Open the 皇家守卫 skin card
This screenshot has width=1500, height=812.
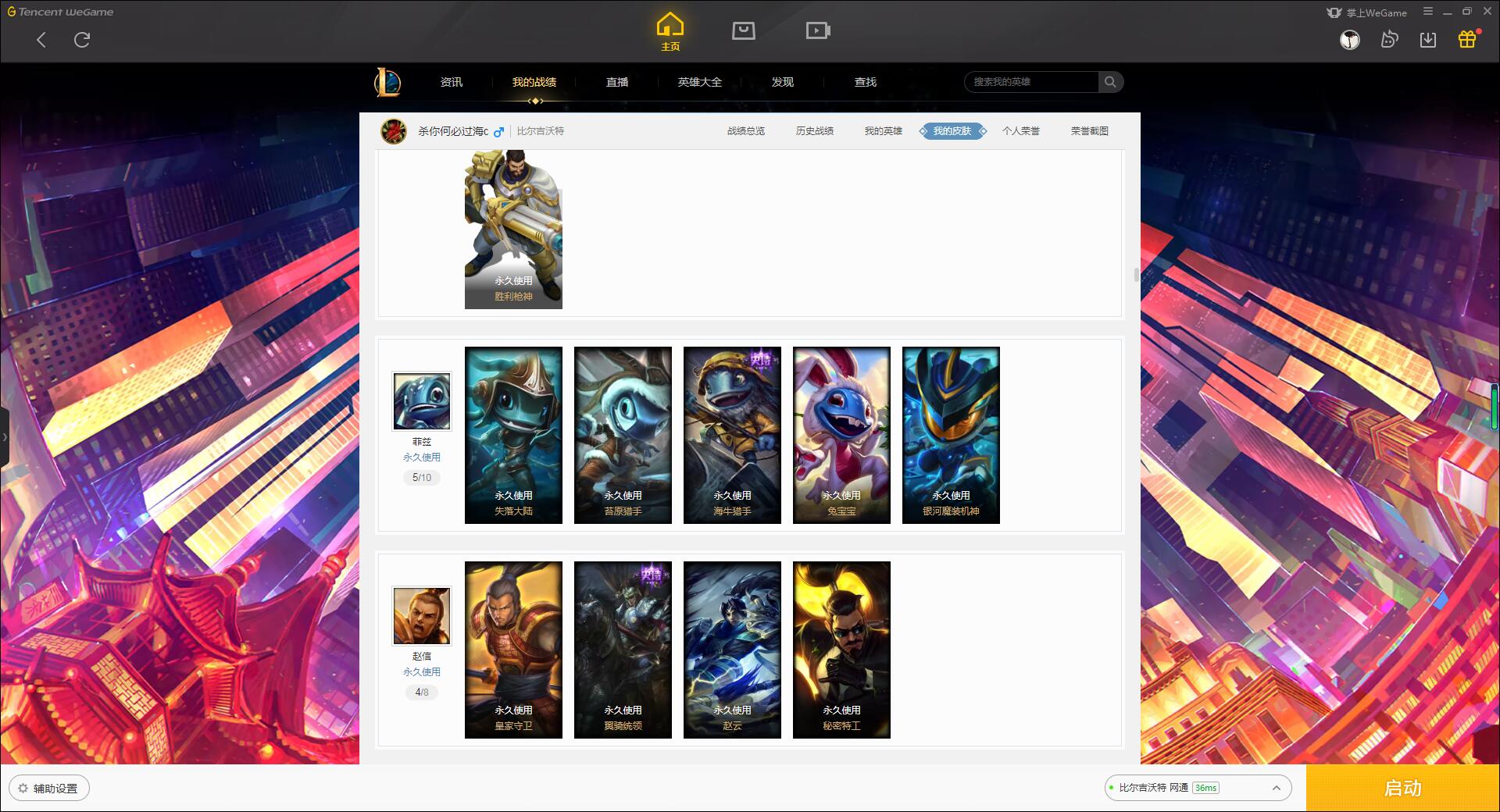tap(513, 650)
